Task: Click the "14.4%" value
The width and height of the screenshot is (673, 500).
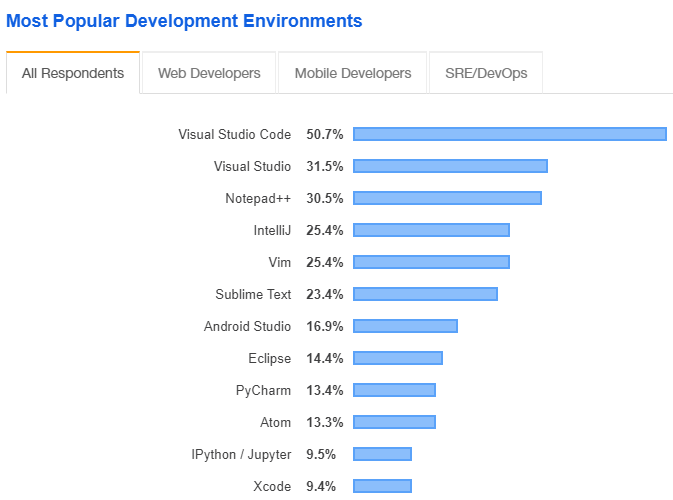Action: 324,358
